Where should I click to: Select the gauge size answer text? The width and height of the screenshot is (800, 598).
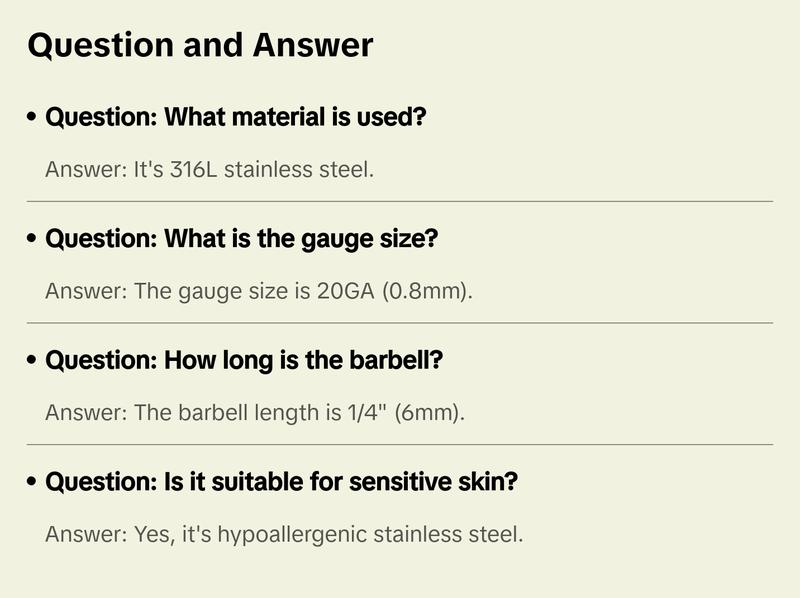pyautogui.click(x=258, y=291)
